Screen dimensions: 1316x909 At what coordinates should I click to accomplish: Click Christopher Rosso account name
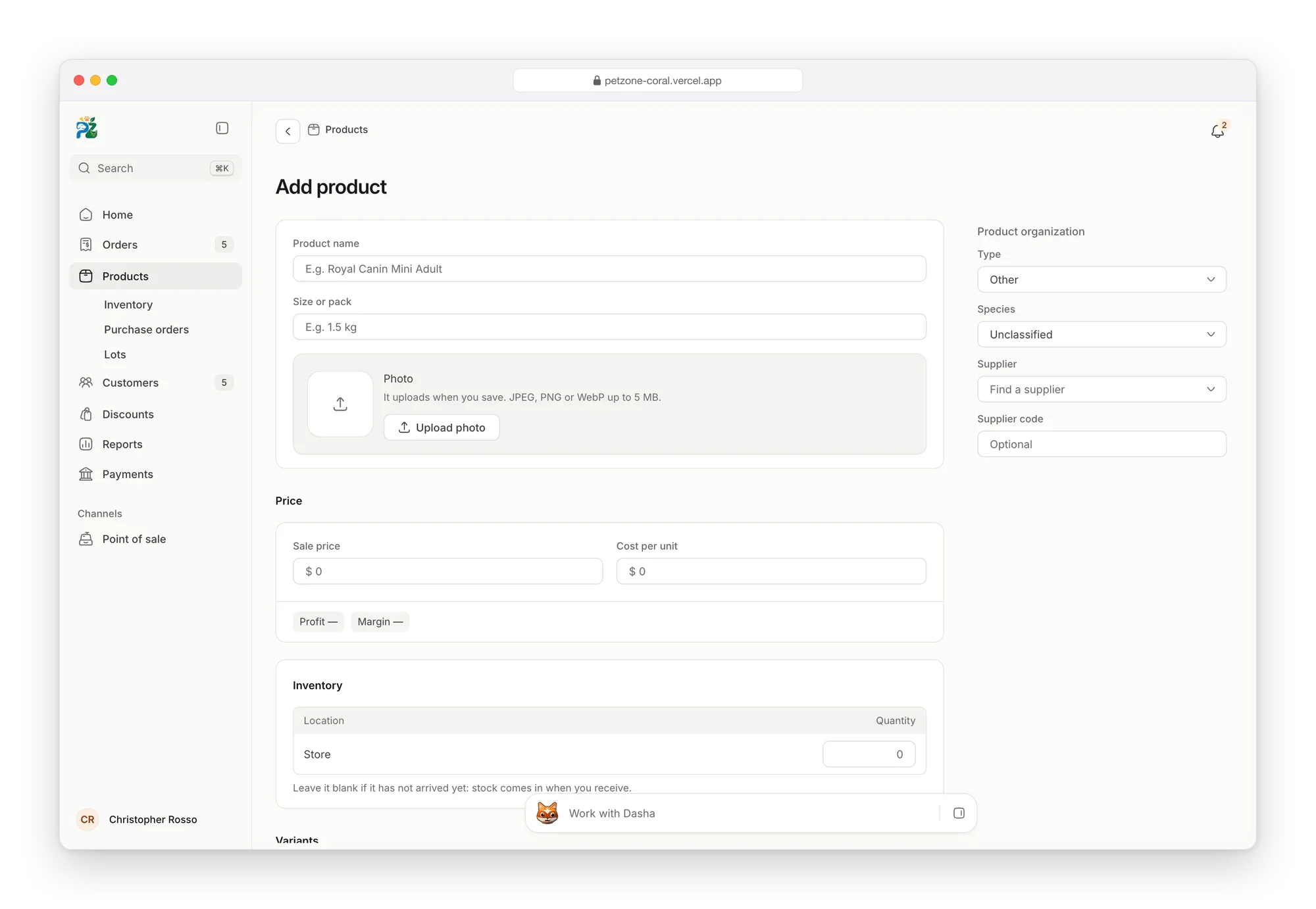click(x=153, y=820)
